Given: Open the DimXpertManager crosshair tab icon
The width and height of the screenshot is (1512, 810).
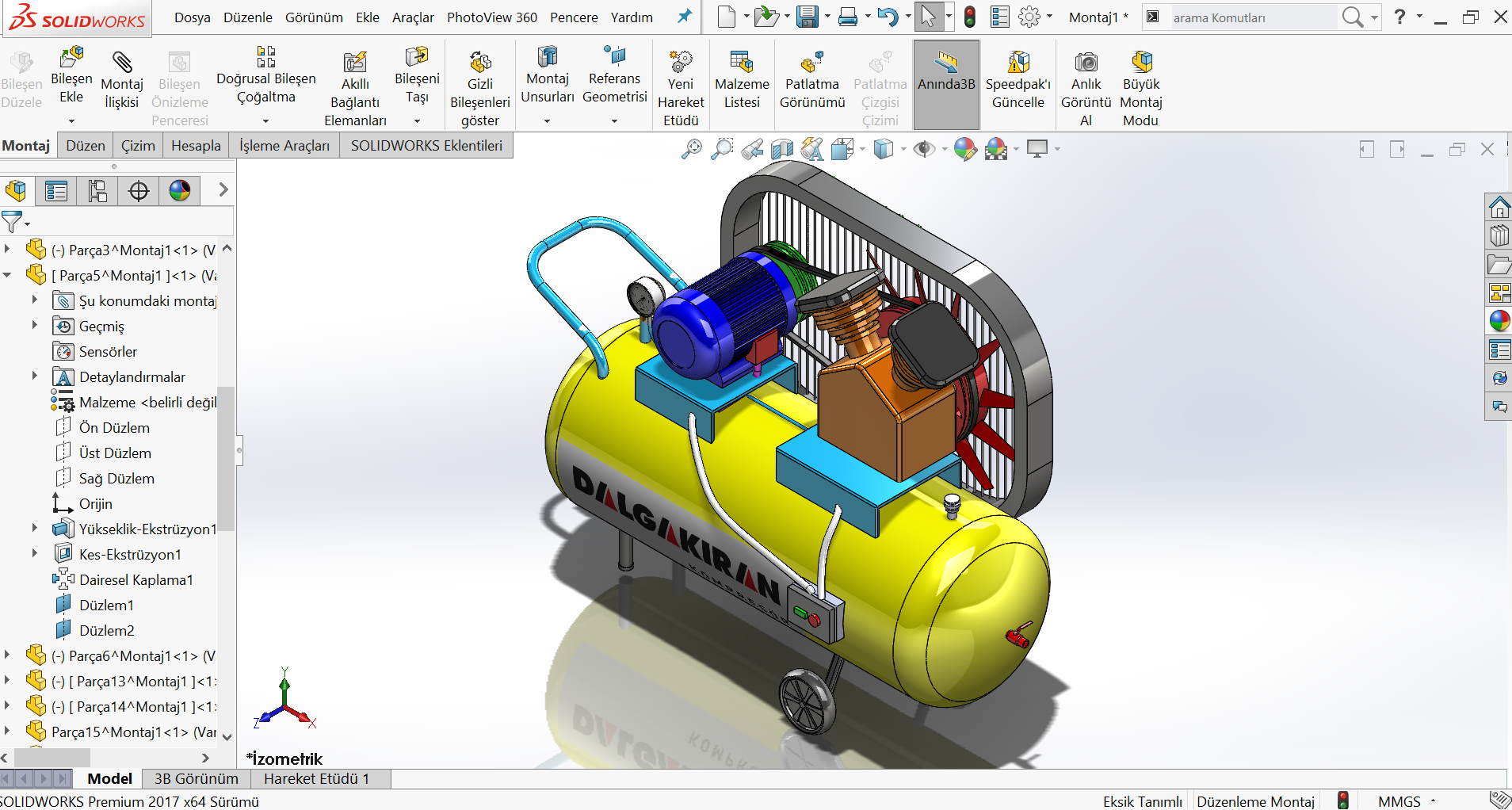Looking at the screenshot, I should (139, 191).
